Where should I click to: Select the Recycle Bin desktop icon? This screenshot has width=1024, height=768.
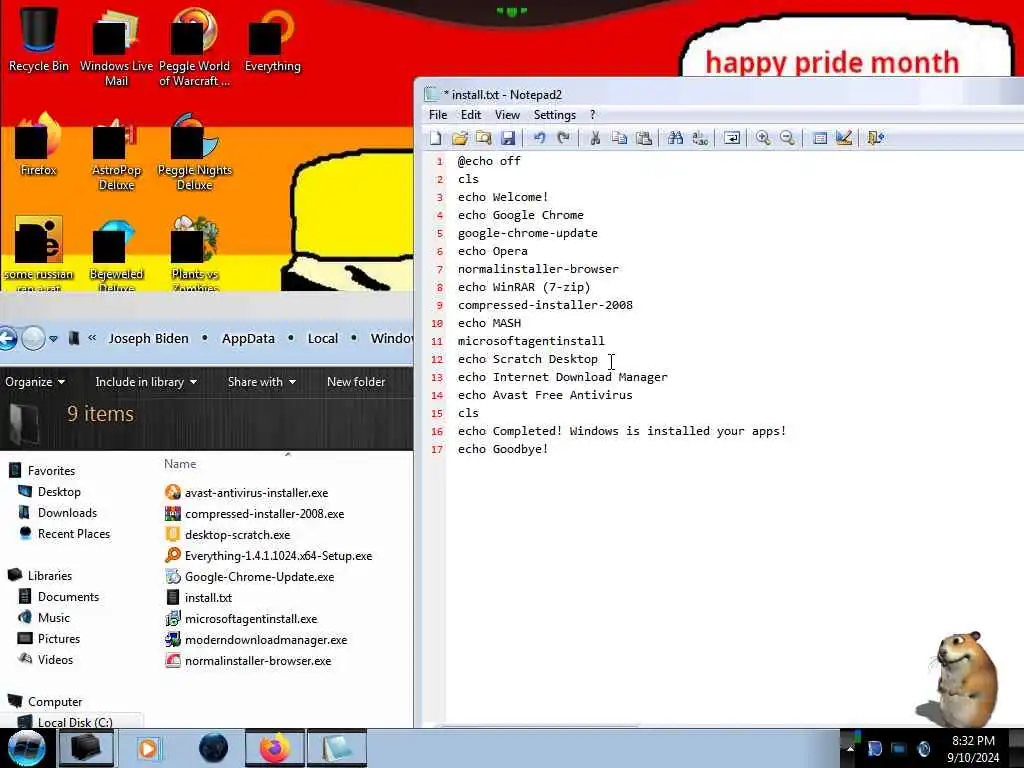(x=39, y=38)
